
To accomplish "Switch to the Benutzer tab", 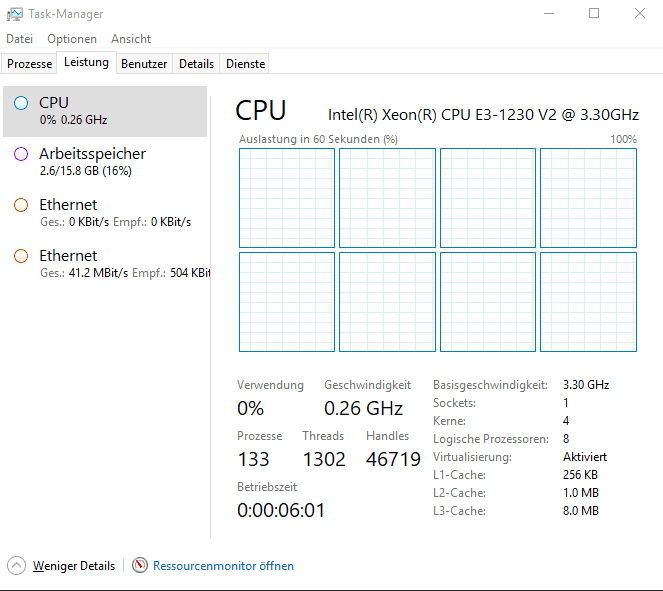I will 144,64.
